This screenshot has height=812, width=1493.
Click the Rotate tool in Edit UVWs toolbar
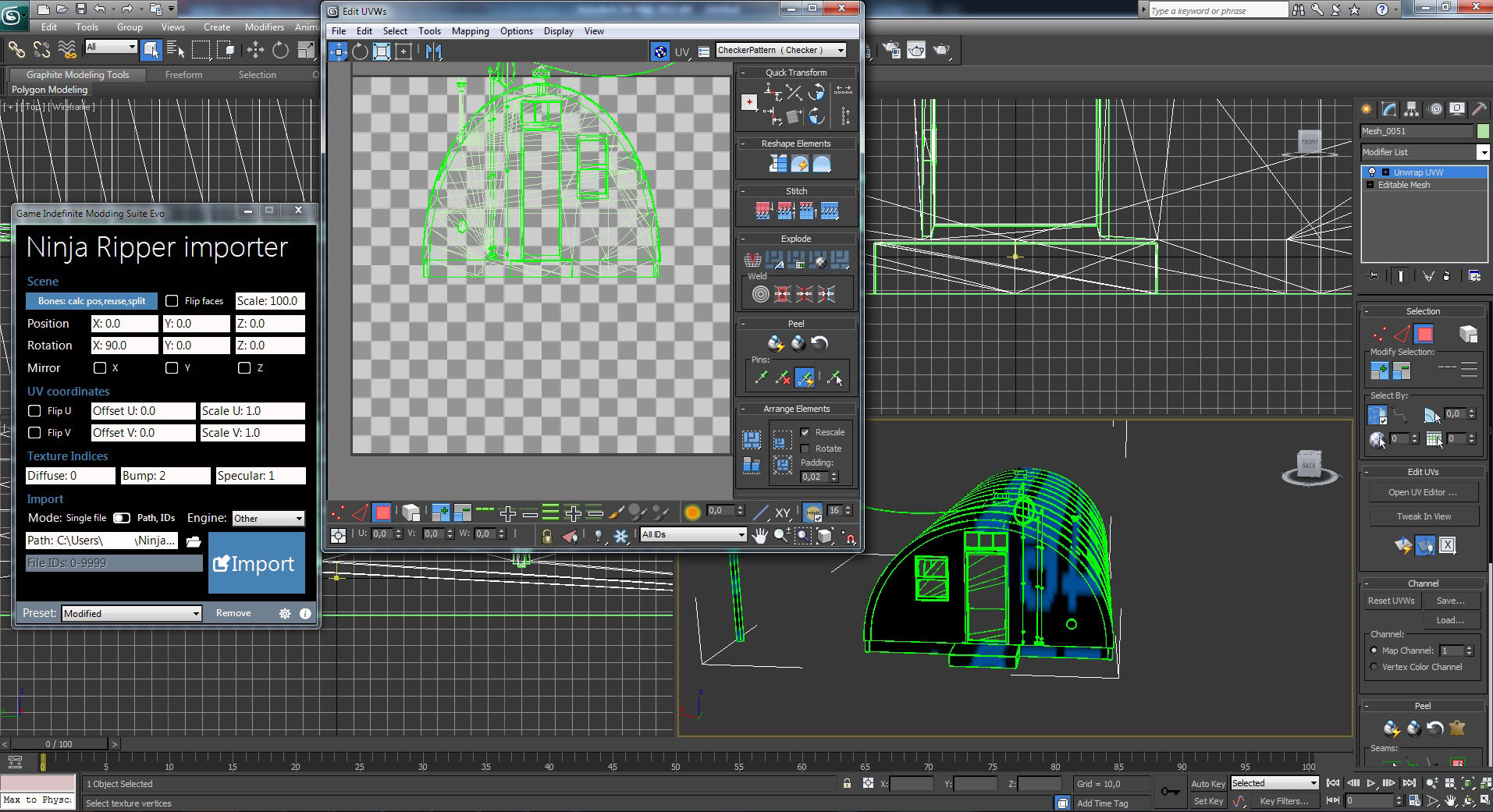[360, 51]
